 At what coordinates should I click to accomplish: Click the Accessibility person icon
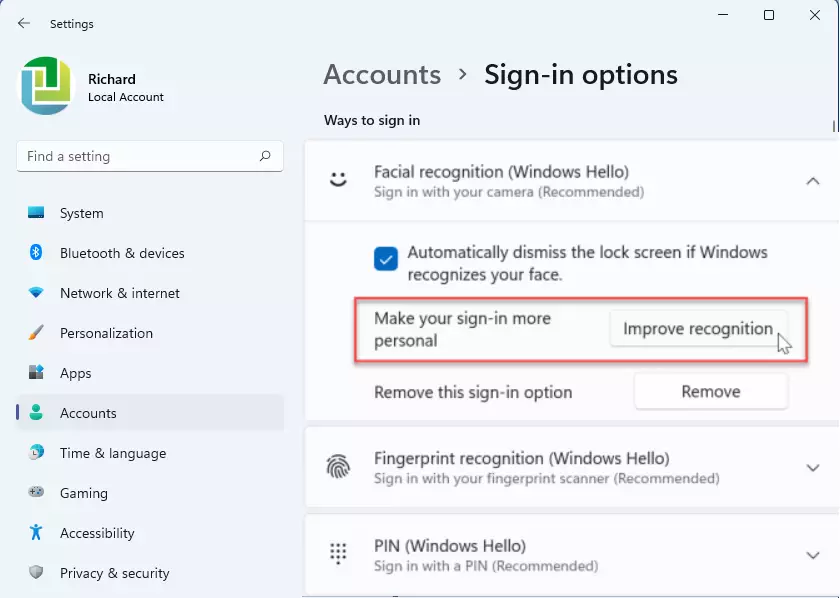(36, 532)
